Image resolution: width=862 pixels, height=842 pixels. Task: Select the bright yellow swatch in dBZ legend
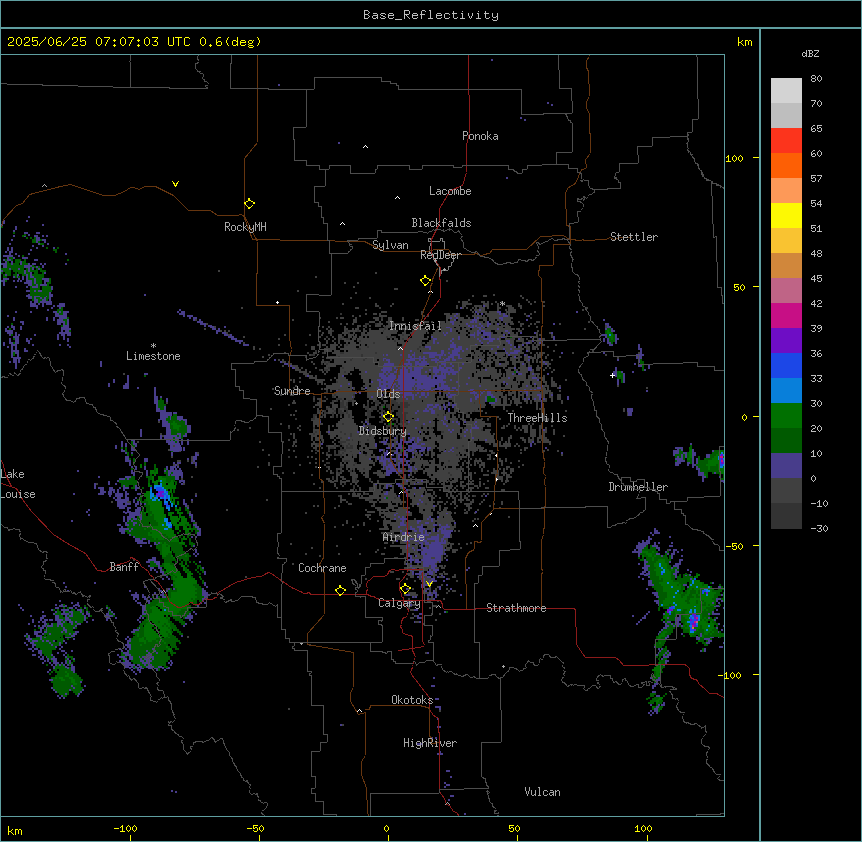pyautogui.click(x=786, y=215)
